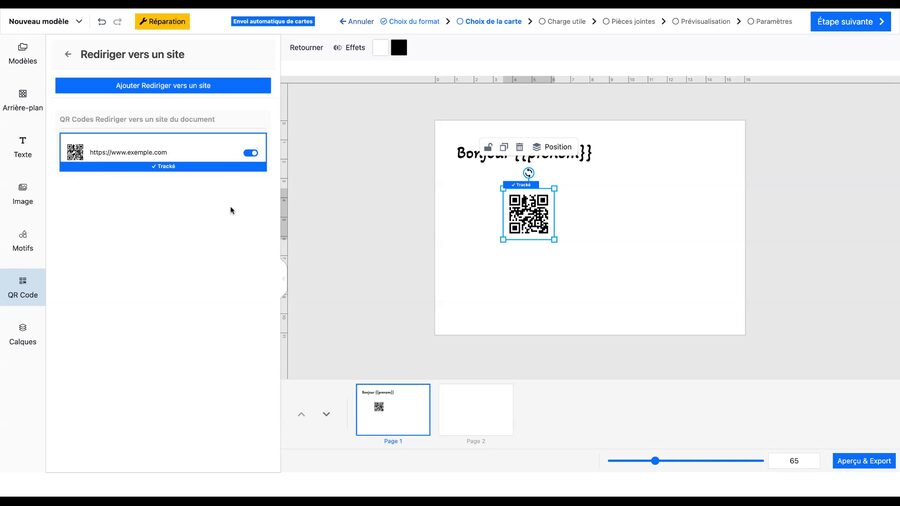Open Effets options in toolbar

[349, 48]
